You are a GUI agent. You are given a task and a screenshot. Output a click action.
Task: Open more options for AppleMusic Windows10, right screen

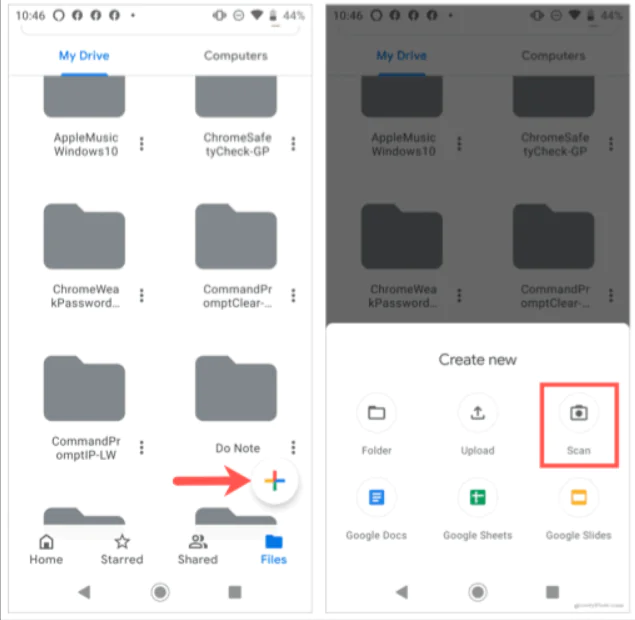point(459,144)
